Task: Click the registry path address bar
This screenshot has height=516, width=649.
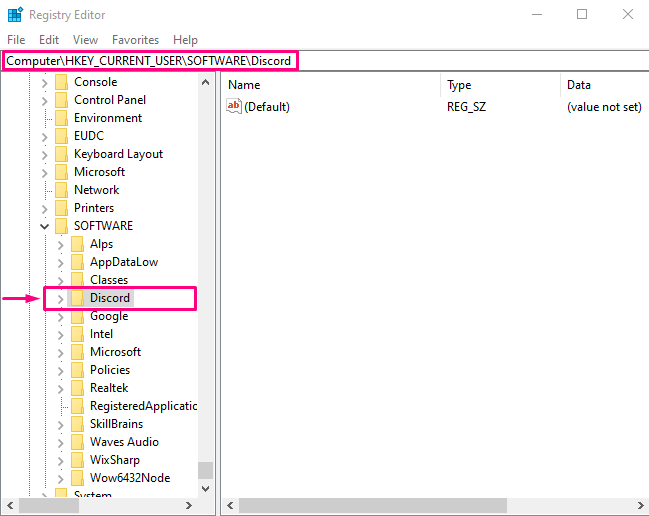Action: [324, 61]
